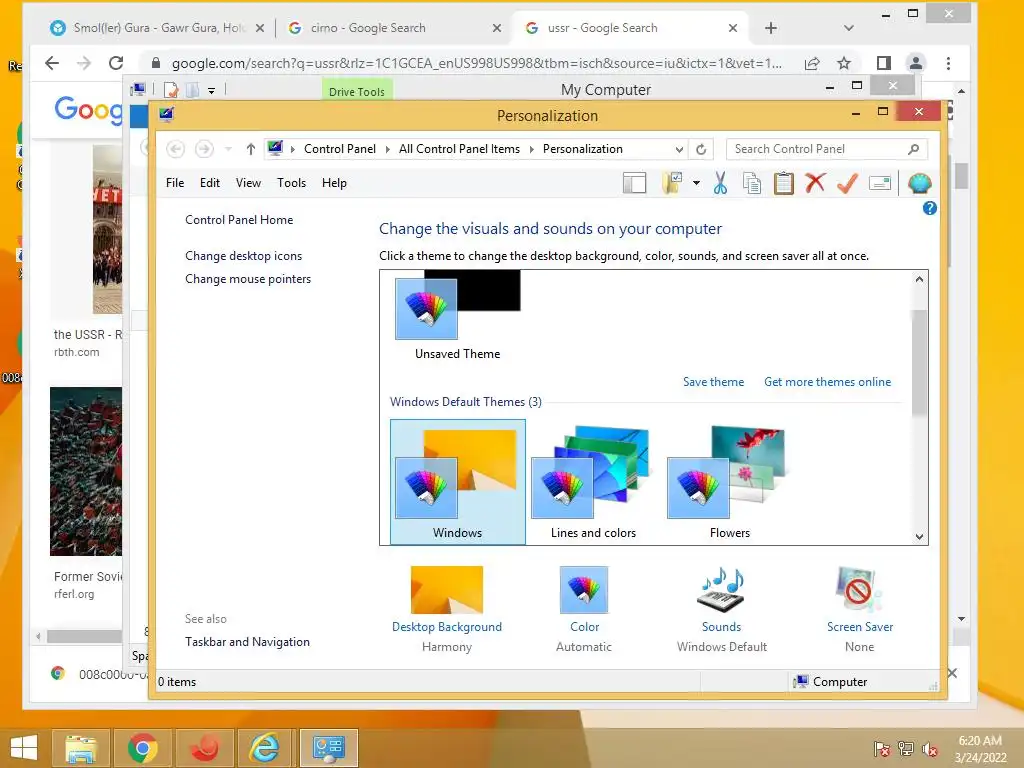
Task: Open Chrome profile avatar icon
Action: click(916, 63)
